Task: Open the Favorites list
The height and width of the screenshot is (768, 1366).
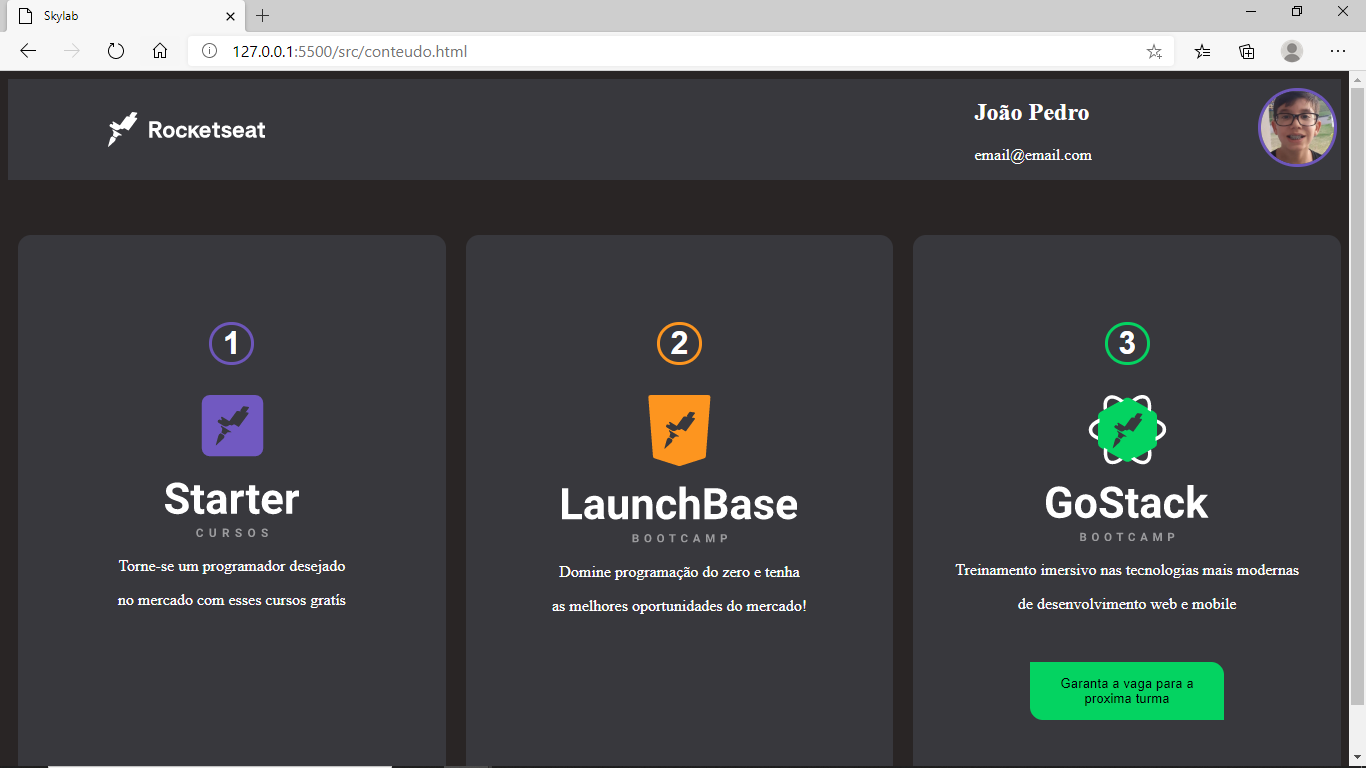Action: pos(1203,51)
